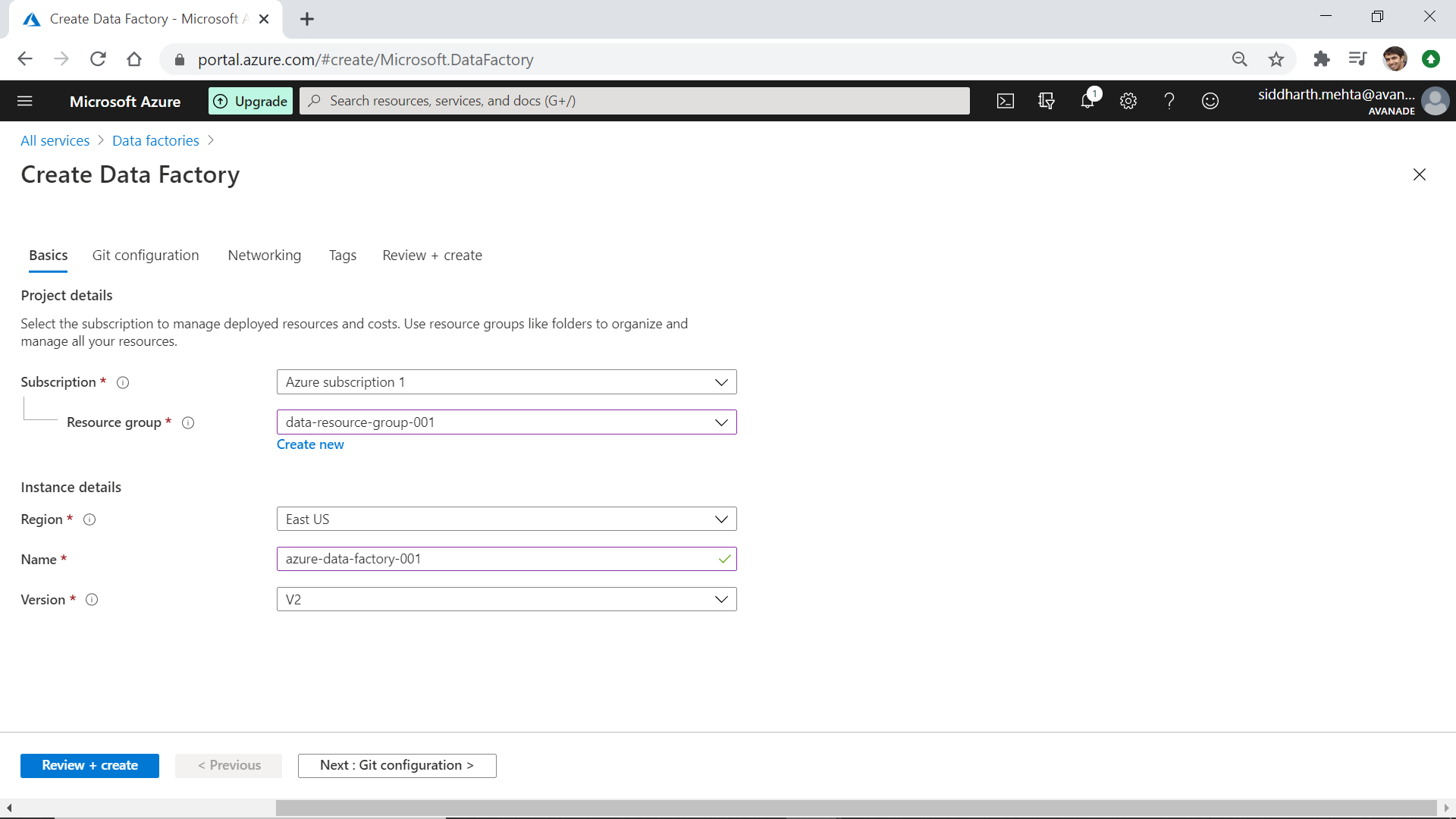Click the blue Review + create button
Image resolution: width=1456 pixels, height=819 pixels.
pos(89,765)
